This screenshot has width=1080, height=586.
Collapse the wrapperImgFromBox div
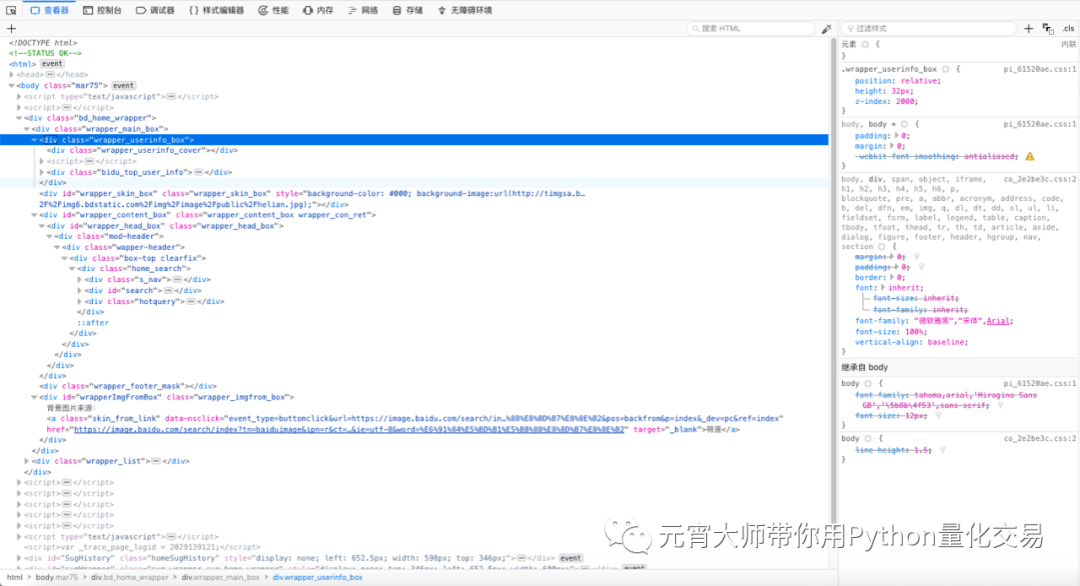(x=34, y=397)
